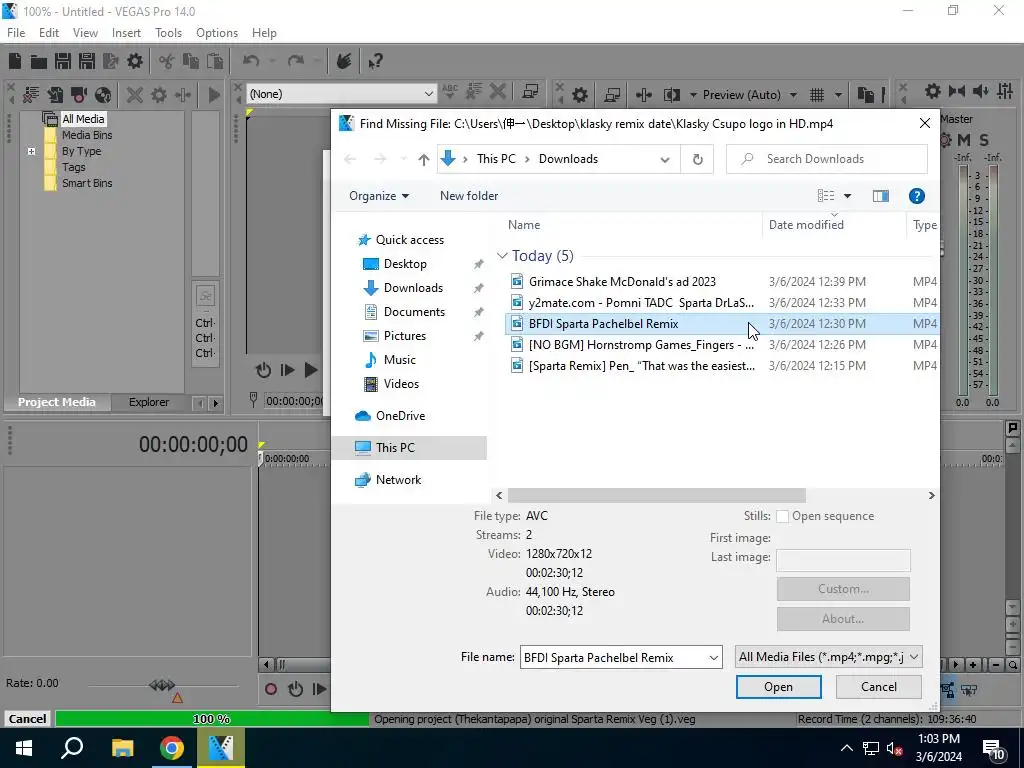Open a project with the folder icon
Viewport: 1024px width, 768px height.
pos(39,61)
